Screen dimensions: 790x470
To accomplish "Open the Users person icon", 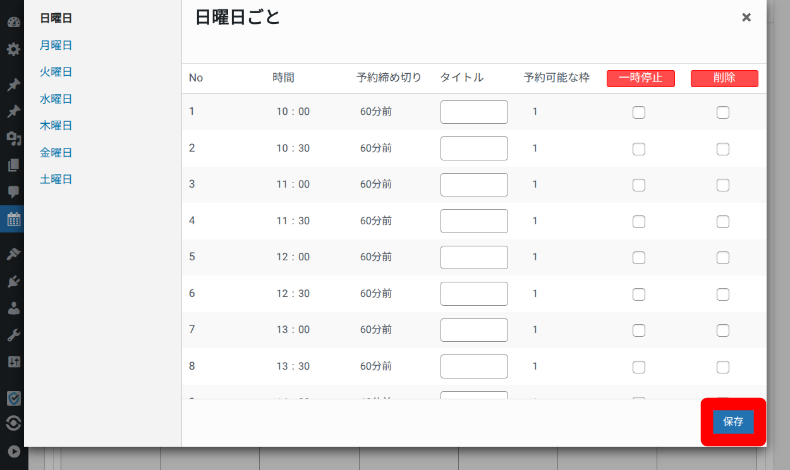I will (14, 308).
